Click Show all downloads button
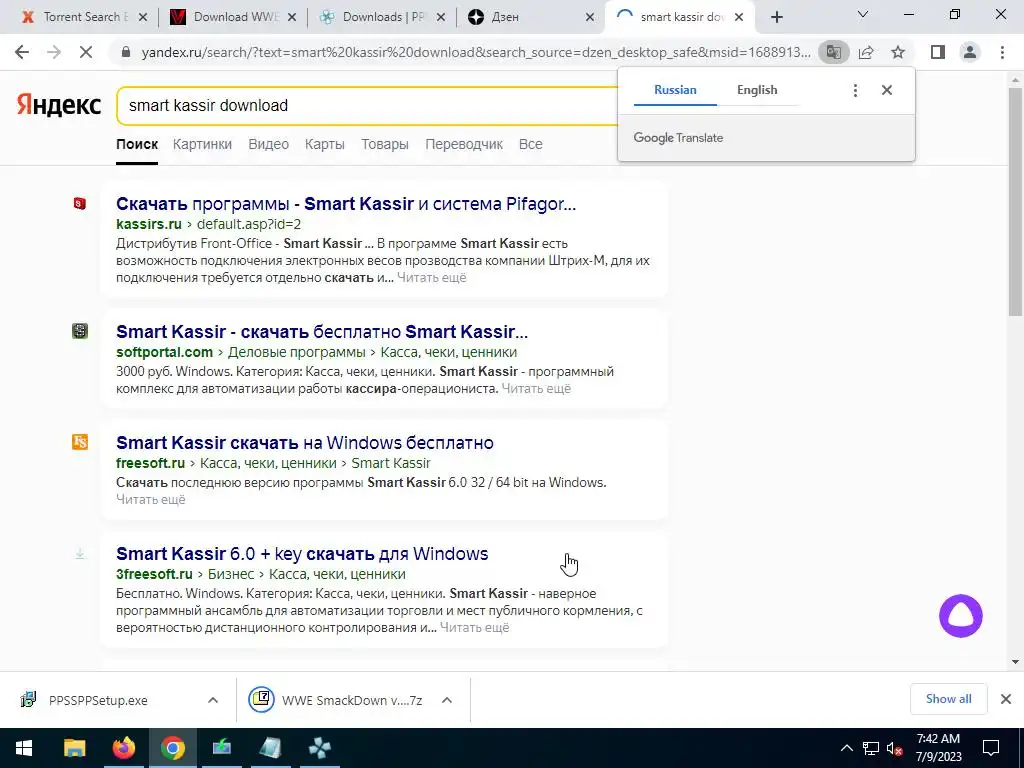 pos(948,699)
